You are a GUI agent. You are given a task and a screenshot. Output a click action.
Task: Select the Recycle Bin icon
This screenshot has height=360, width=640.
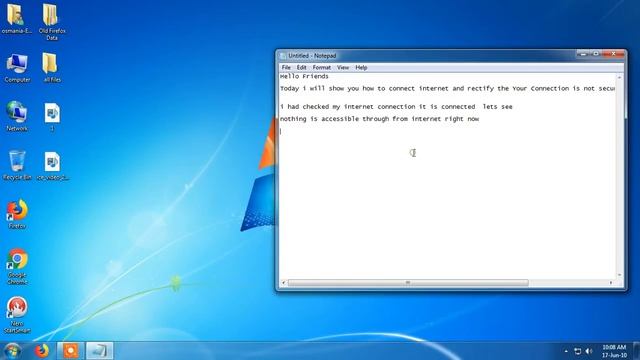click(x=17, y=165)
